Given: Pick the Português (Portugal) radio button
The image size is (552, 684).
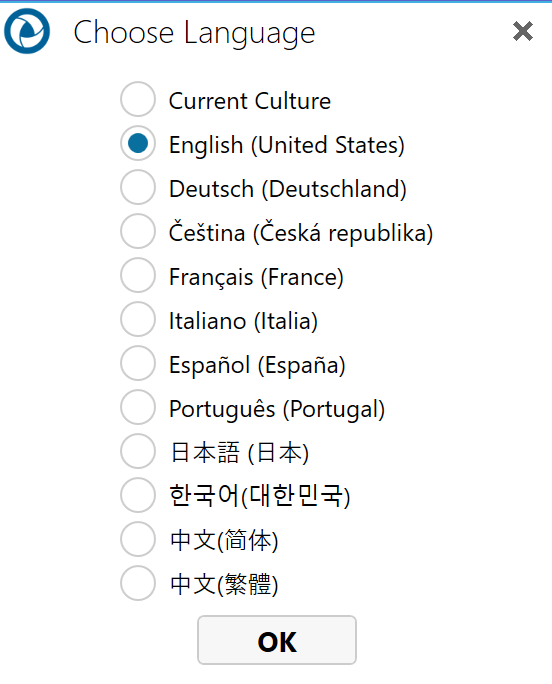Looking at the screenshot, I should [x=138, y=407].
